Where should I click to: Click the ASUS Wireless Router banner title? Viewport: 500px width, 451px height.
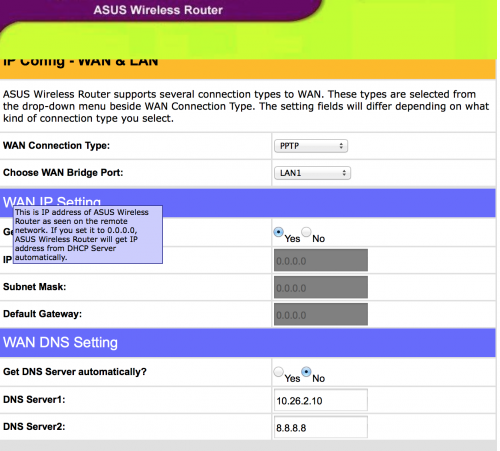coord(158,10)
